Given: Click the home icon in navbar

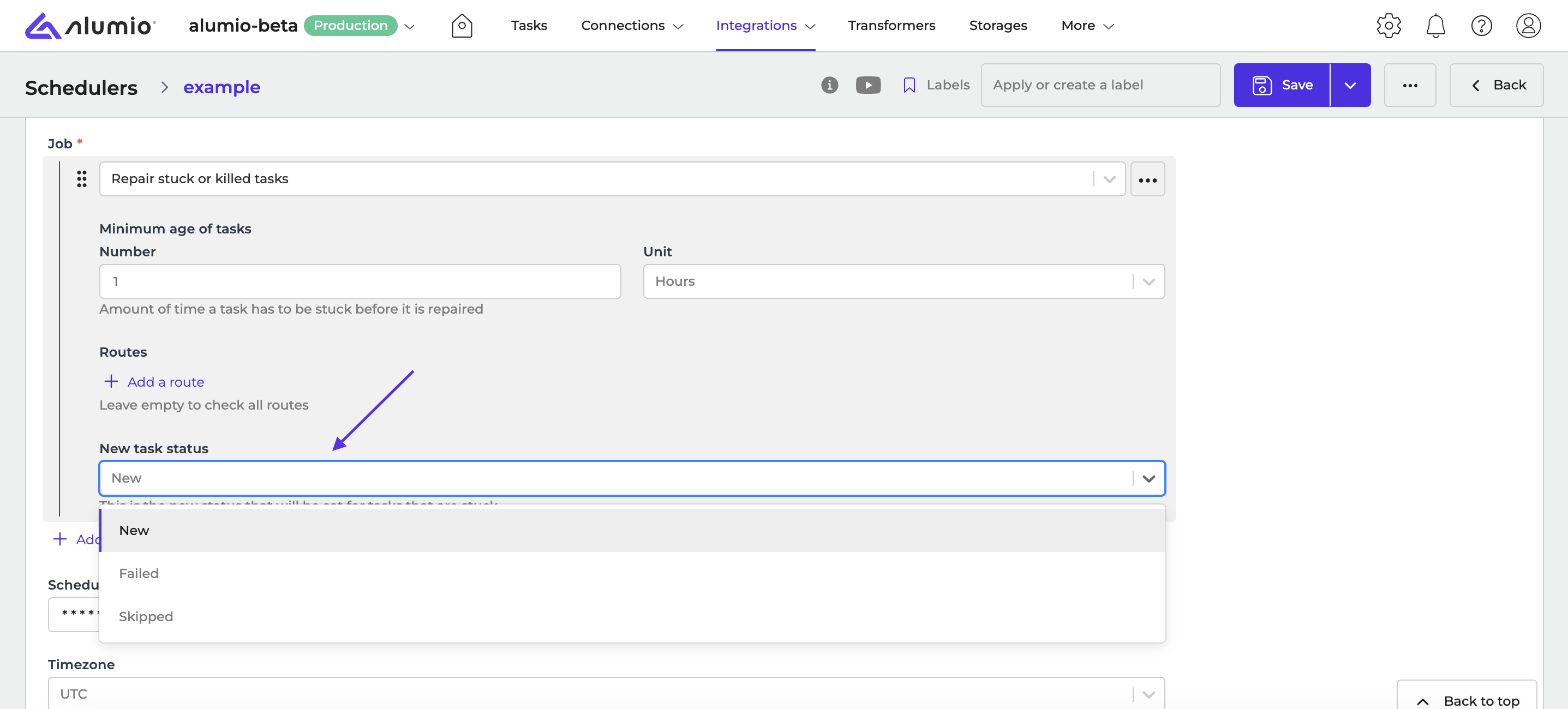Looking at the screenshot, I should (x=462, y=26).
